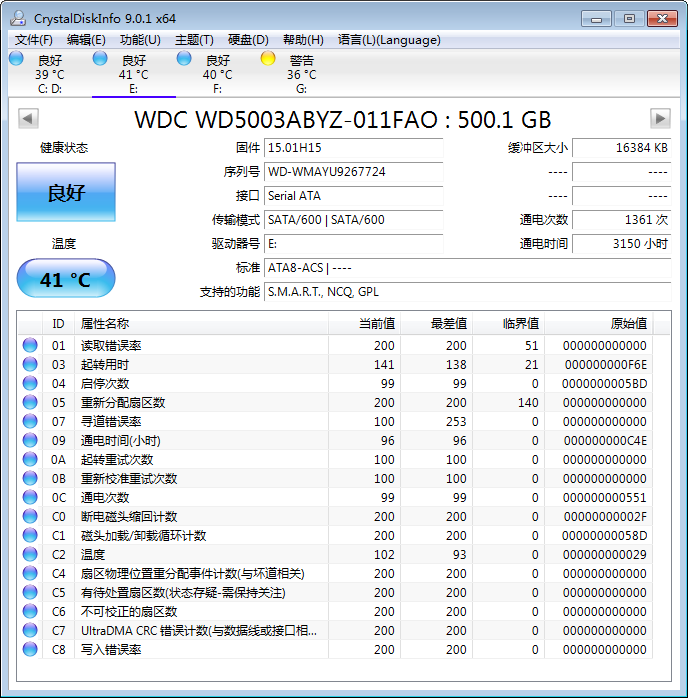Open the 主题(T) menu
Viewport: 688px width, 698px height.
point(194,40)
